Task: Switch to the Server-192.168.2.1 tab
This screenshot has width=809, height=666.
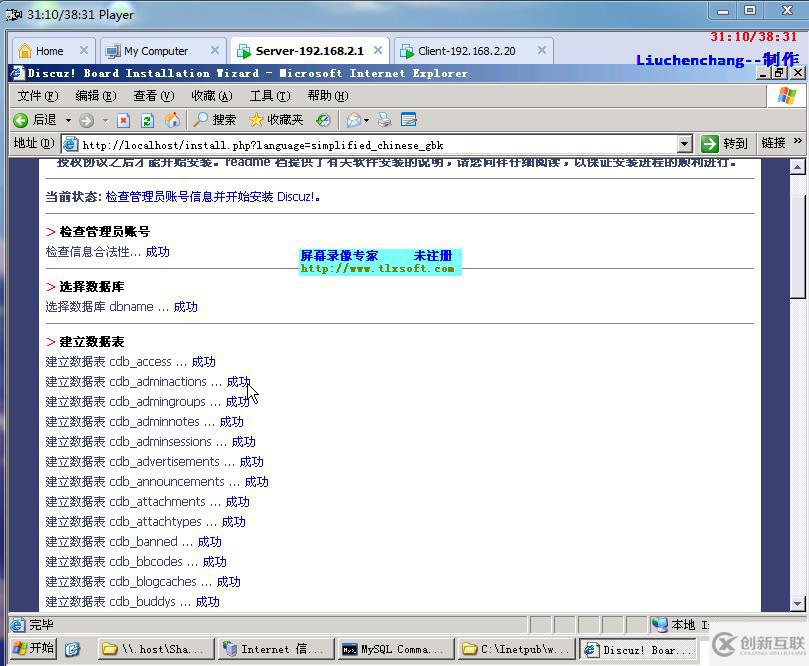Action: (310, 51)
